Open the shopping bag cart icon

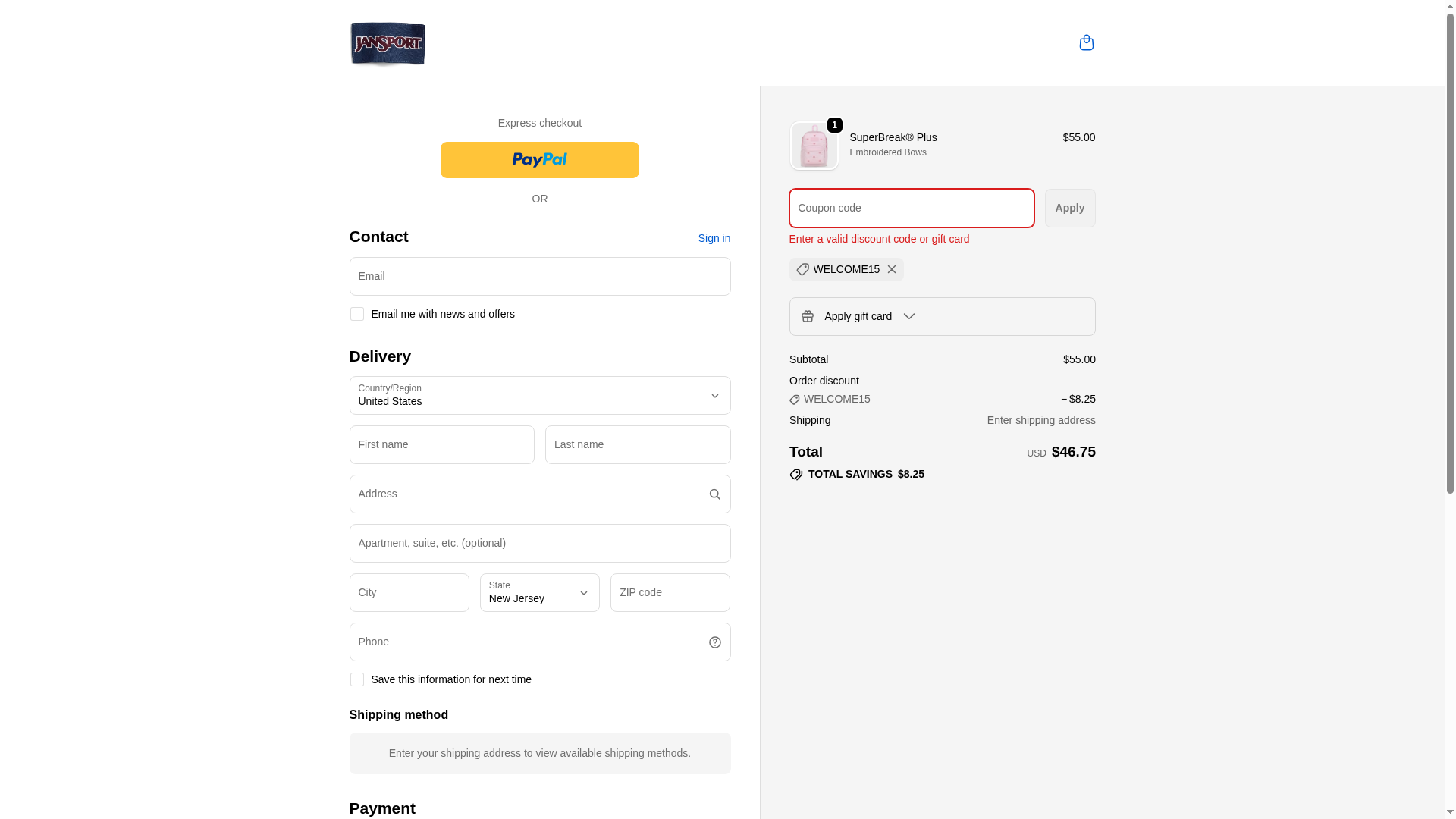click(x=1086, y=42)
